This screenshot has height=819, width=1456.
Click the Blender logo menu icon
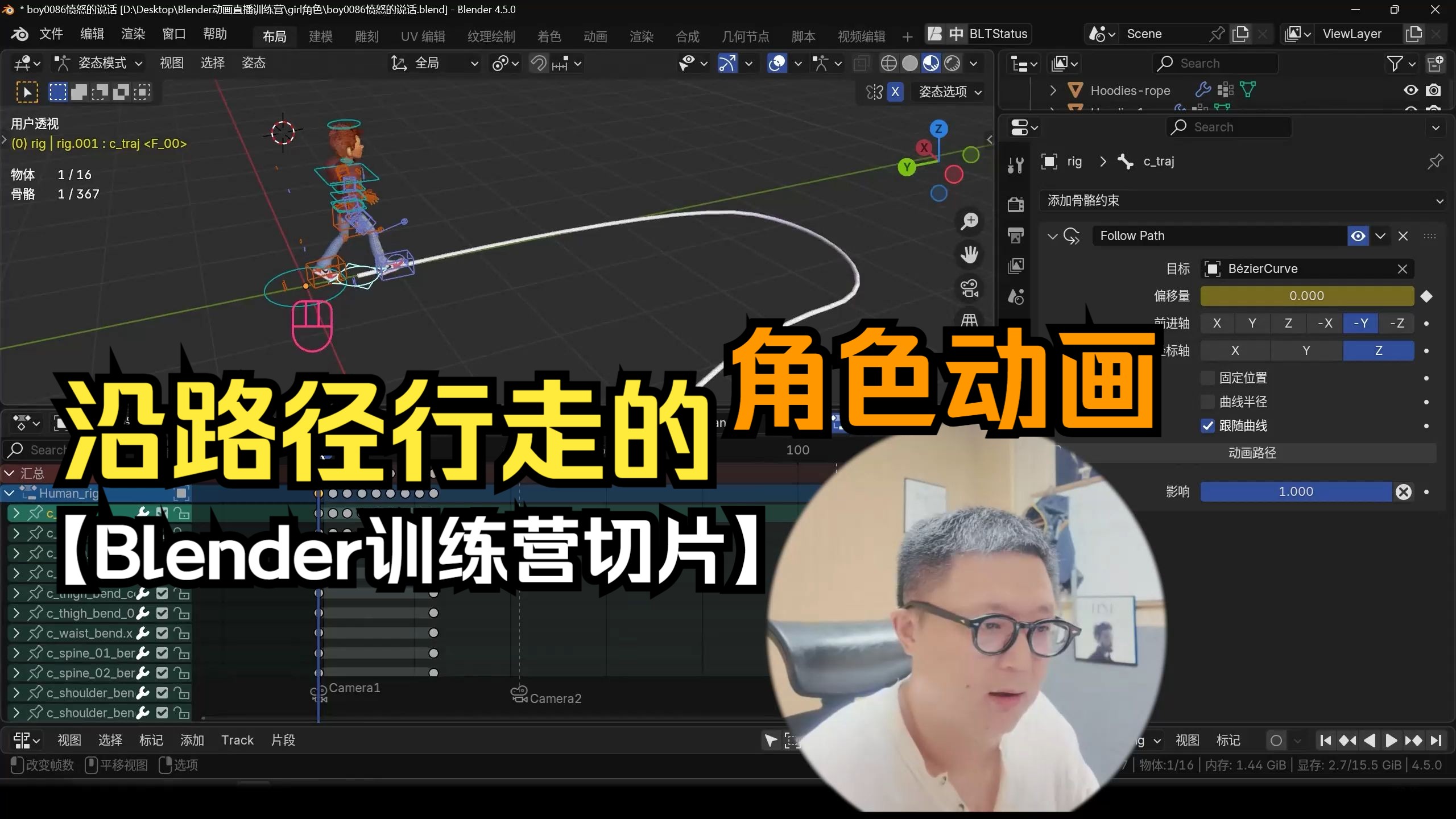point(19,34)
